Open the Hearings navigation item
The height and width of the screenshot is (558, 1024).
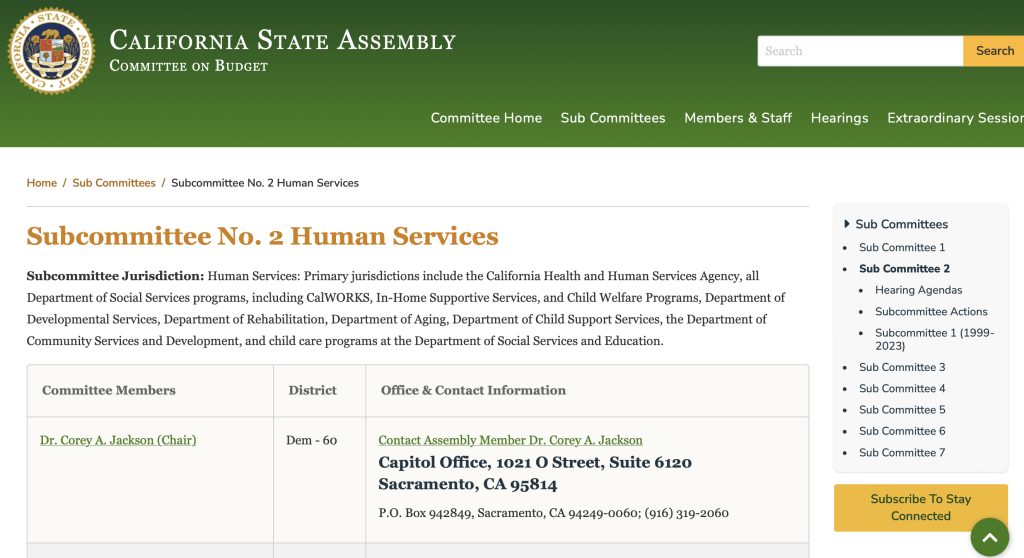(839, 118)
